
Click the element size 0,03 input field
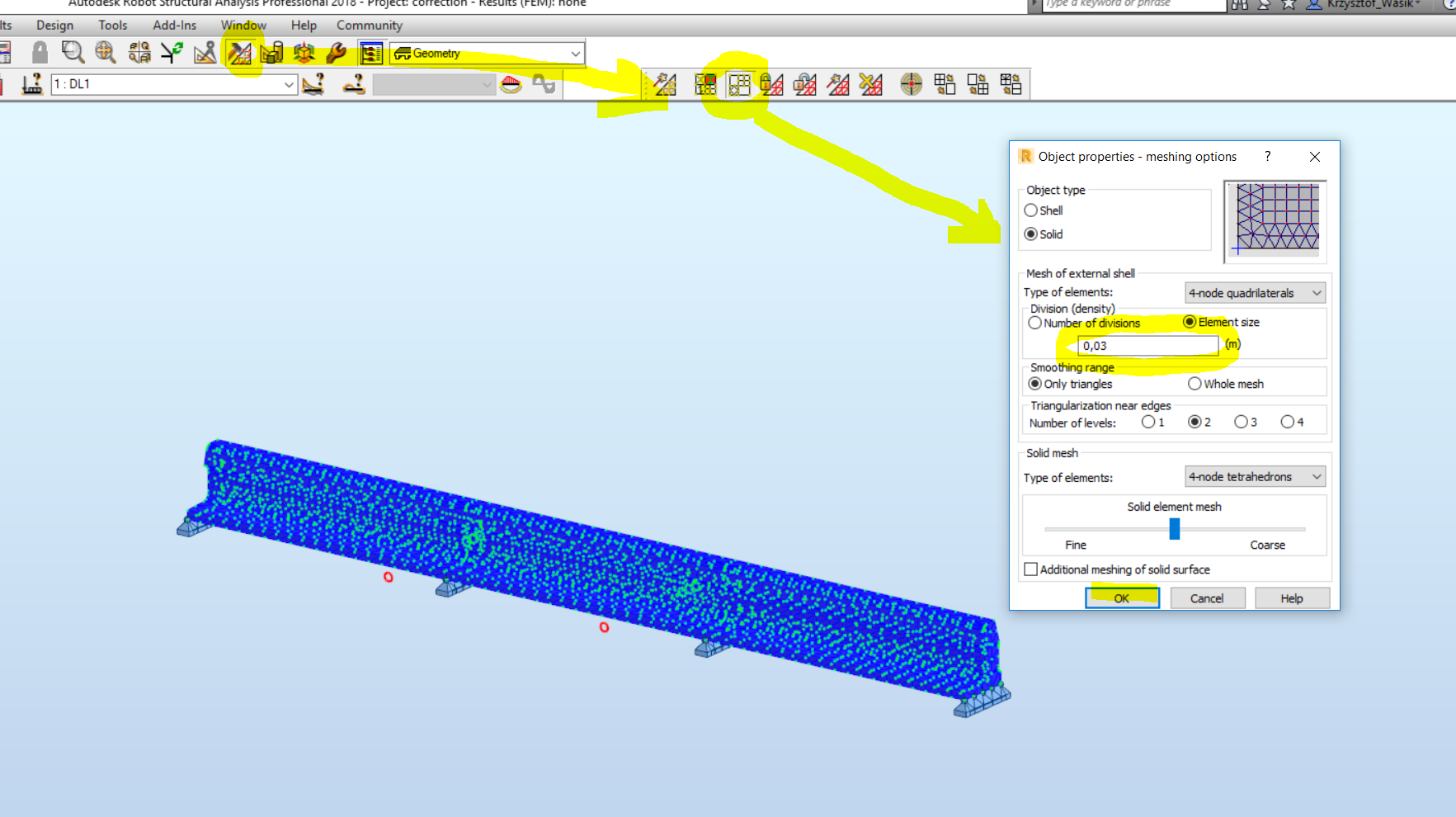(x=1147, y=346)
